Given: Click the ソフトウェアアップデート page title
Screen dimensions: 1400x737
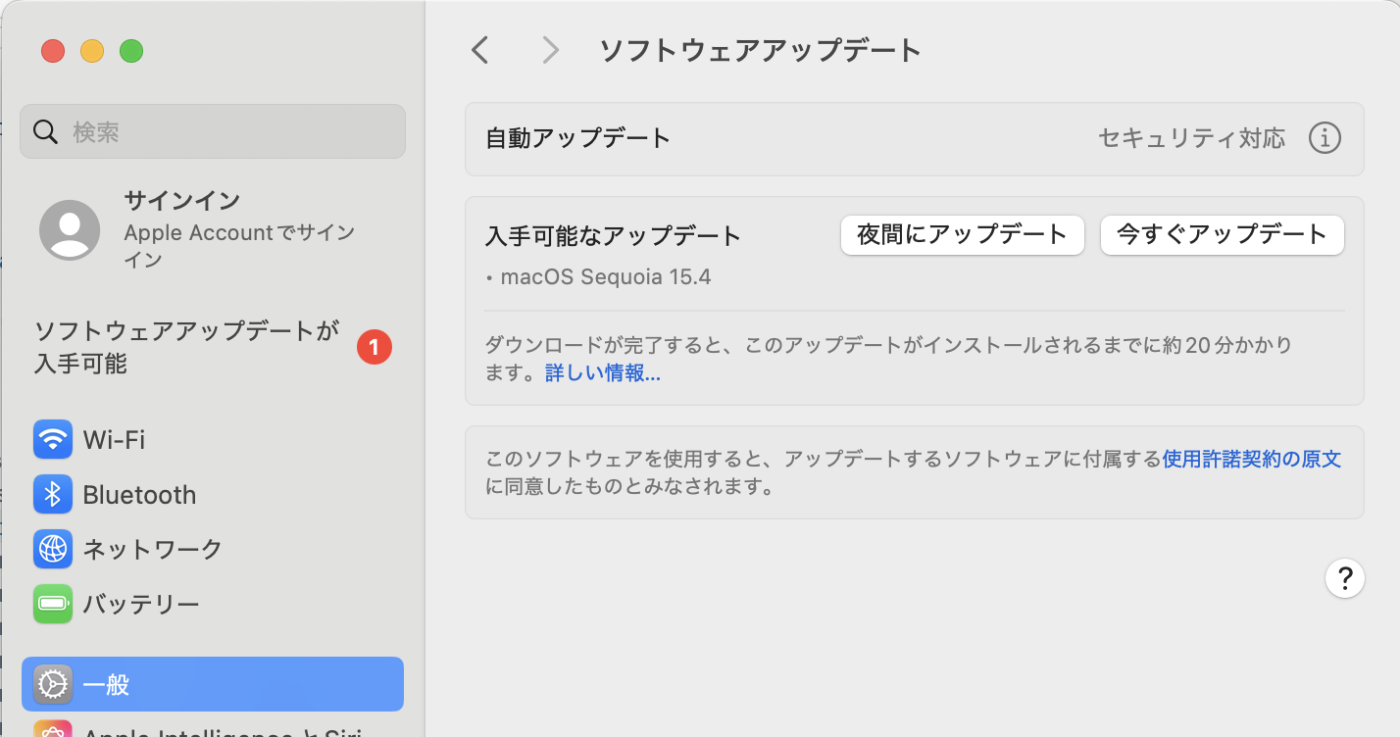Looking at the screenshot, I should [760, 50].
